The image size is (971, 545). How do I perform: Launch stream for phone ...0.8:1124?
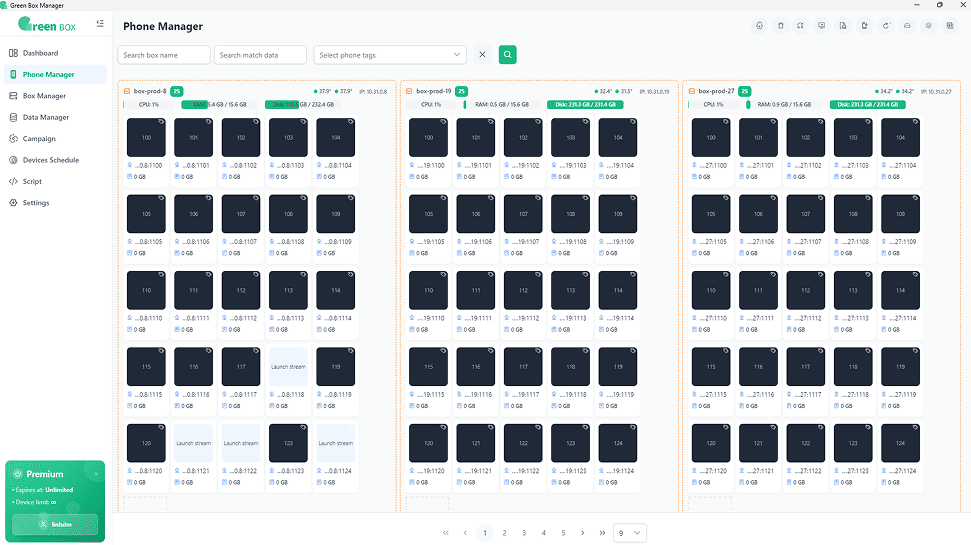point(336,443)
